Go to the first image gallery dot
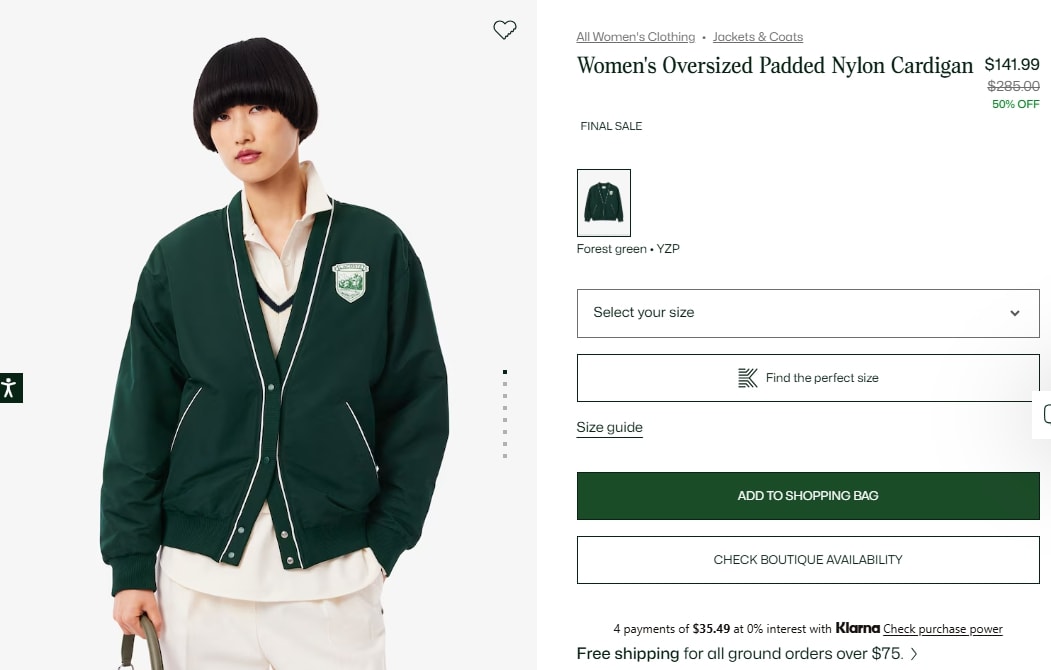This screenshot has width=1051, height=670. [505, 371]
